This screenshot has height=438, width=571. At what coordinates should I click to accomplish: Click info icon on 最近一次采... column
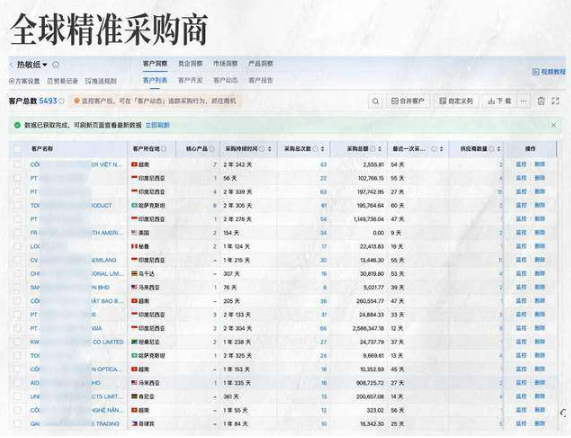pos(434,149)
